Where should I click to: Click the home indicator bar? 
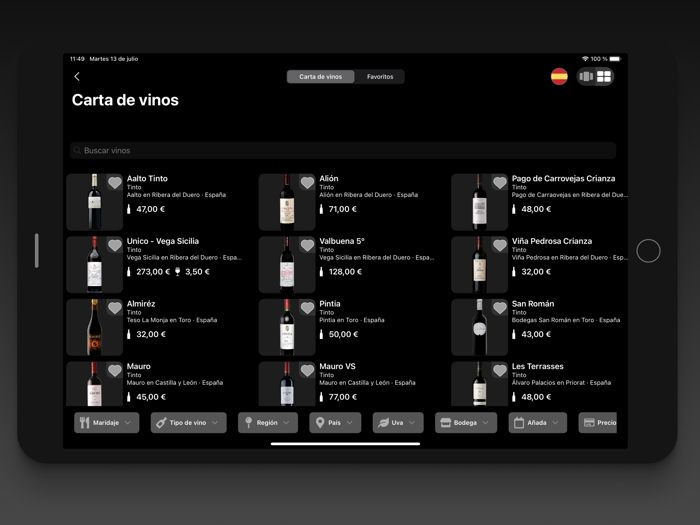(x=345, y=444)
